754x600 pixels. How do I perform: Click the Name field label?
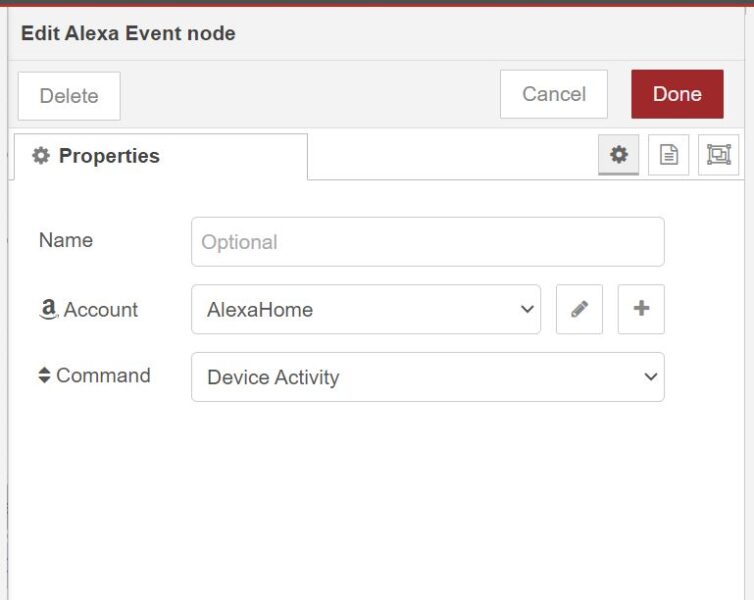(65, 240)
